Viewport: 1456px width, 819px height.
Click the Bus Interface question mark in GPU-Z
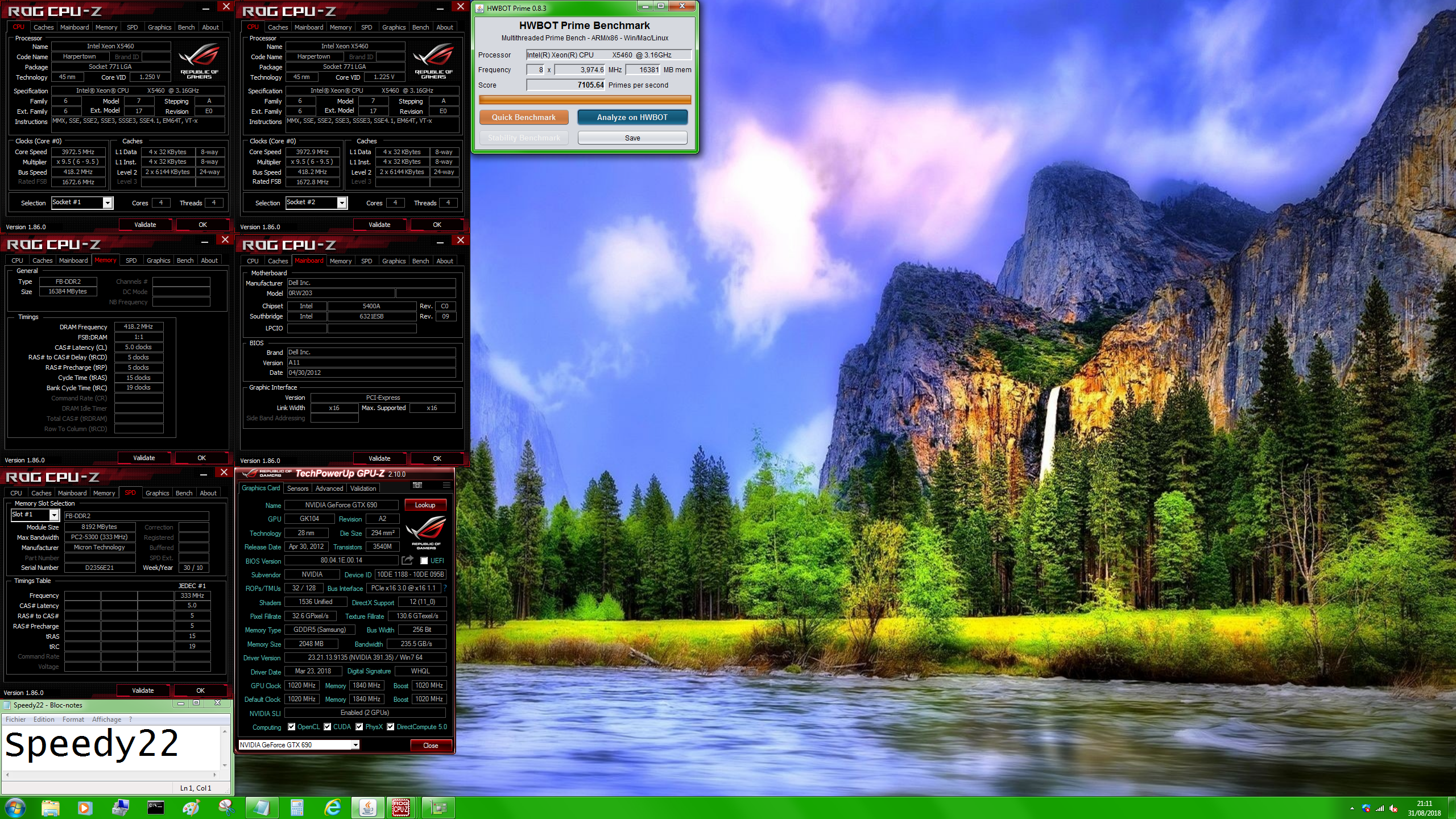point(445,588)
